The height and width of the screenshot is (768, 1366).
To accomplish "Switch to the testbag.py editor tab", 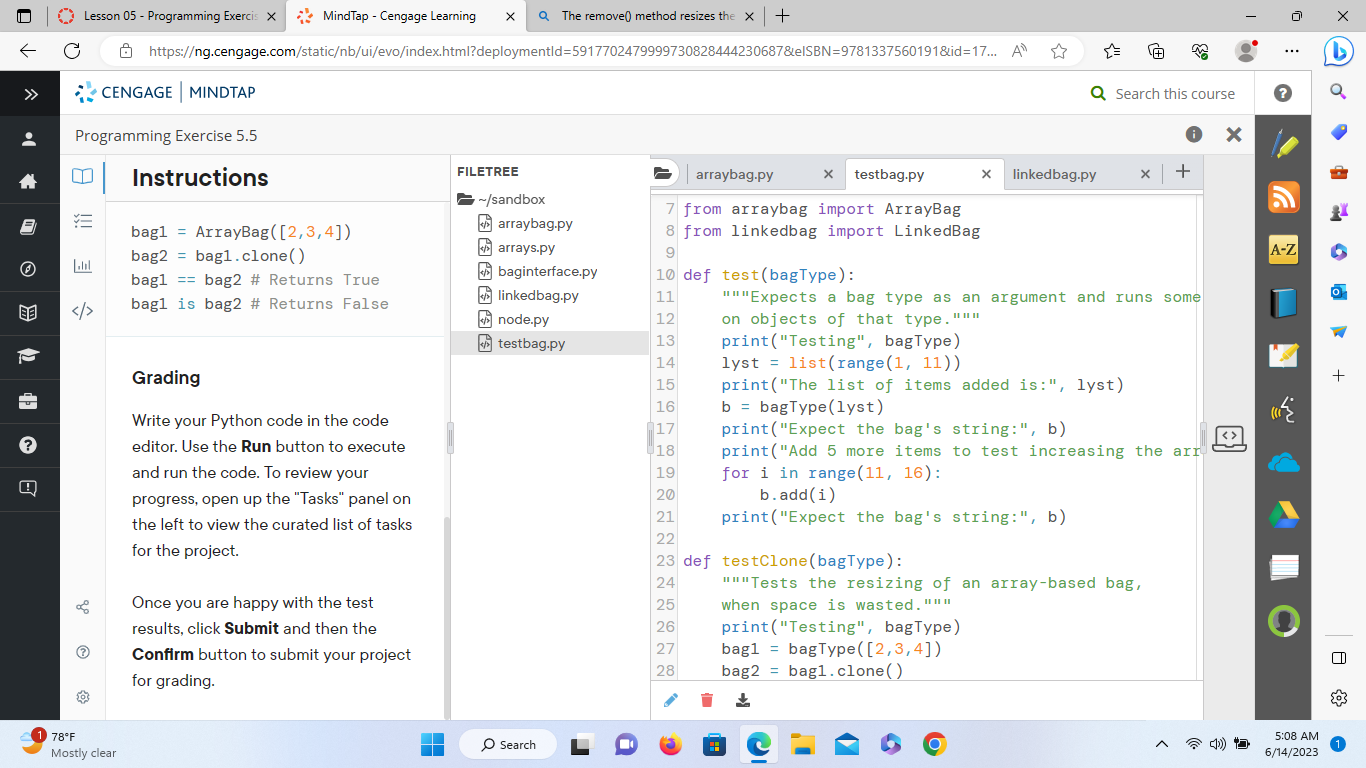I will pos(889,174).
